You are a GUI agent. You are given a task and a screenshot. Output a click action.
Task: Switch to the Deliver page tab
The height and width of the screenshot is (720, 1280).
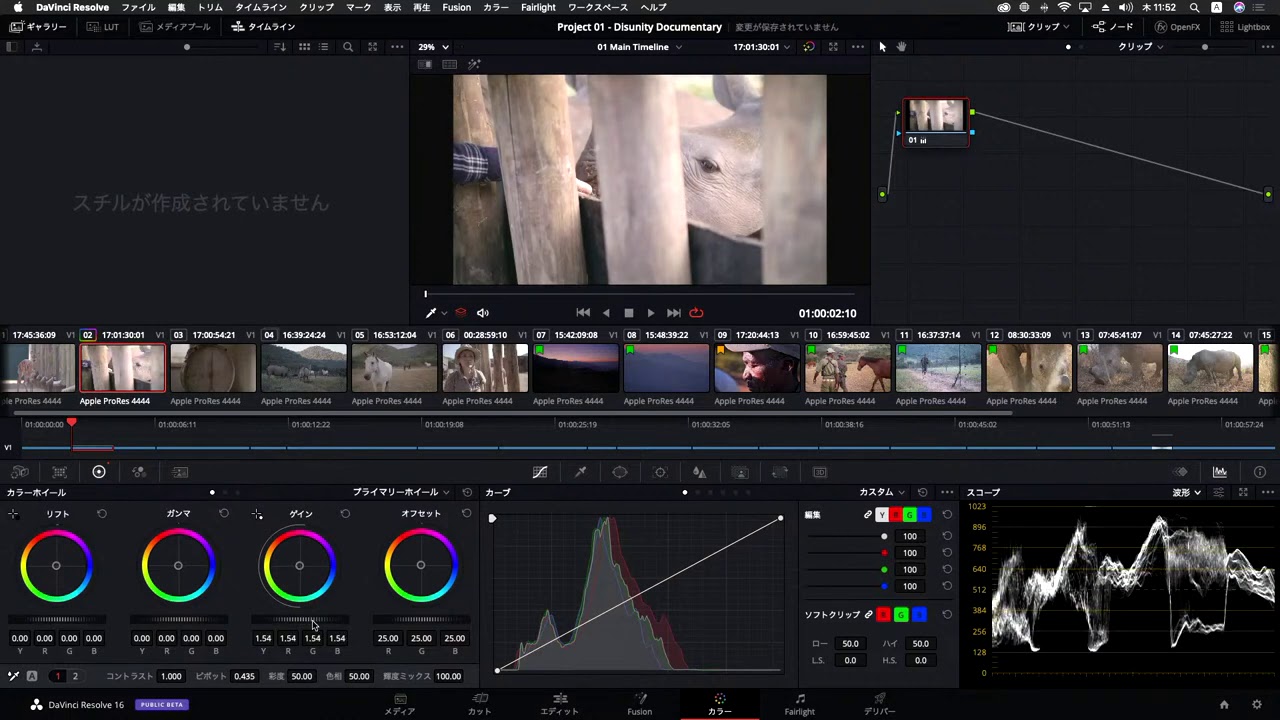click(879, 704)
